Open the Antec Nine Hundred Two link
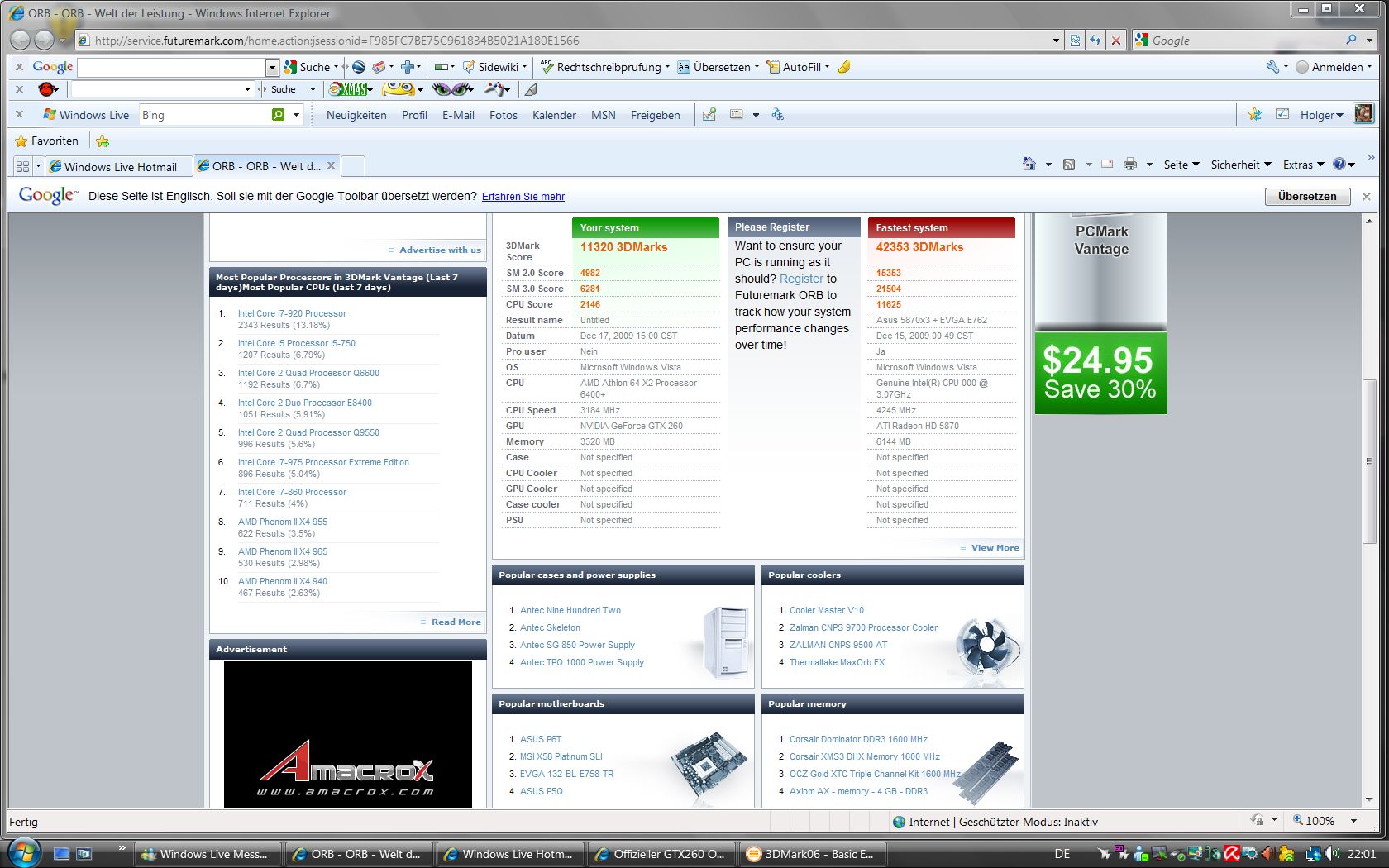1389x868 pixels. click(570, 610)
